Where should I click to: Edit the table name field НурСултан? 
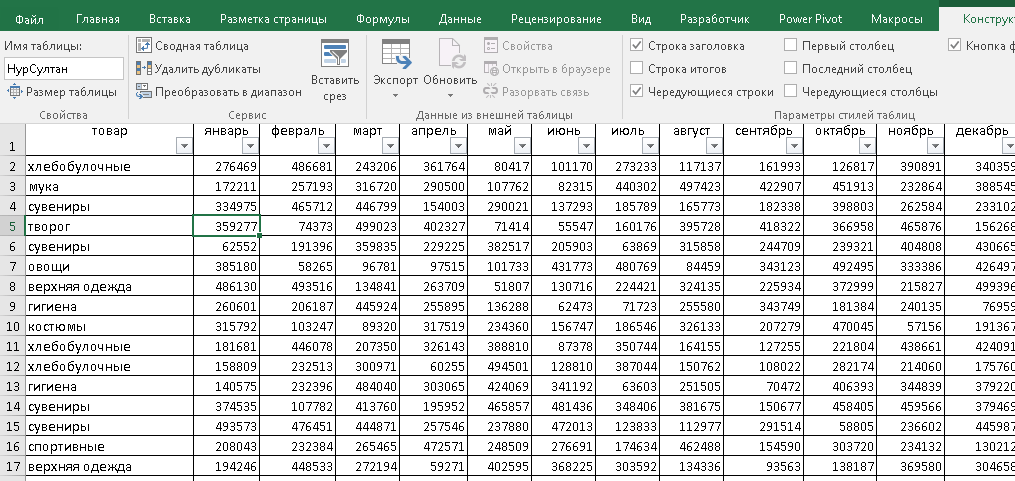pyautogui.click(x=63, y=69)
